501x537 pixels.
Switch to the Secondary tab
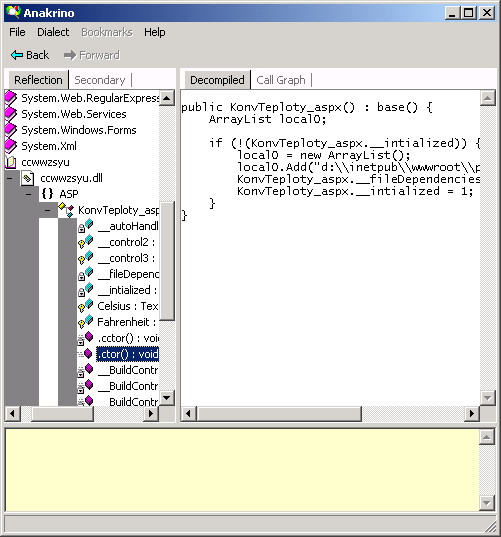click(100, 80)
